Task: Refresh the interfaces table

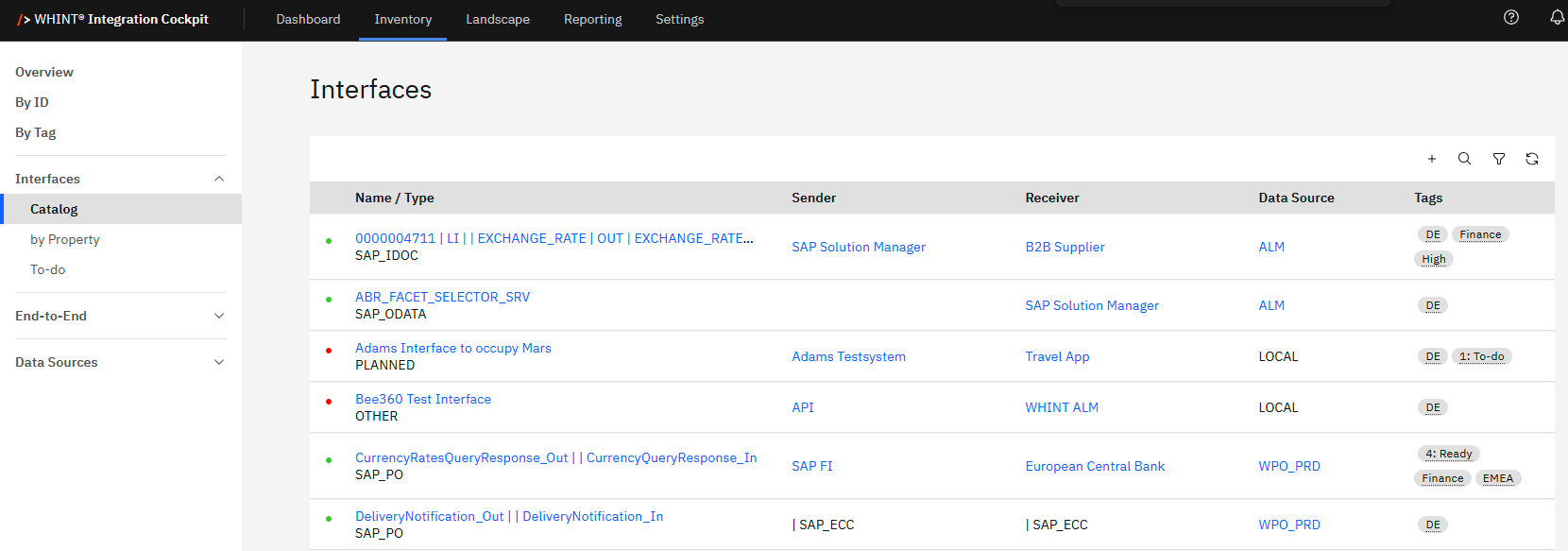Action: (1532, 159)
